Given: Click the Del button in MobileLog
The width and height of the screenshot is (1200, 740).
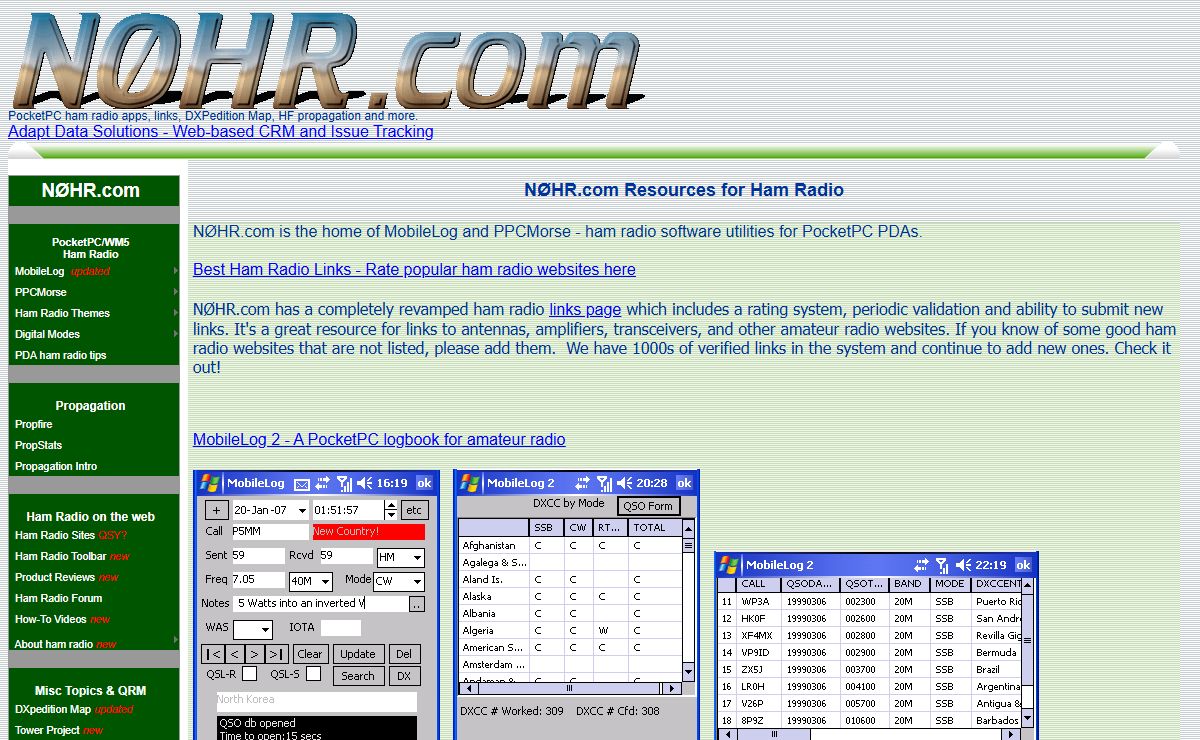Looking at the screenshot, I should (404, 654).
